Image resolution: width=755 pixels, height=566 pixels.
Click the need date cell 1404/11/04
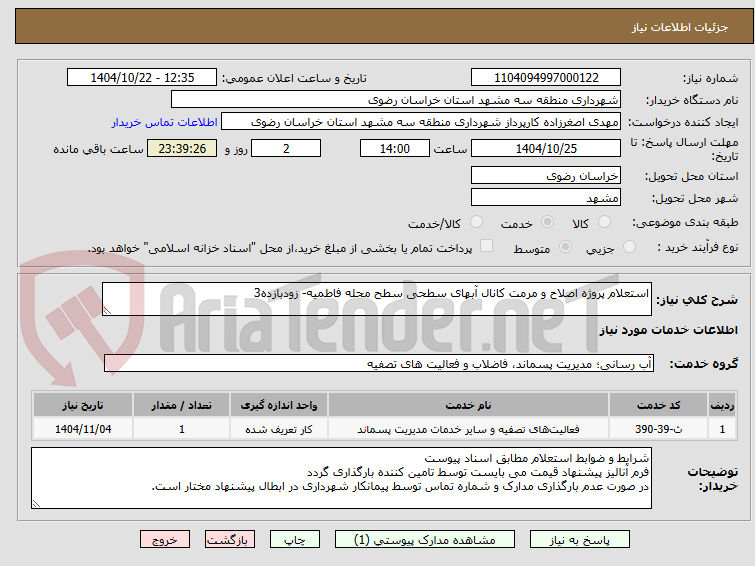[83, 429]
